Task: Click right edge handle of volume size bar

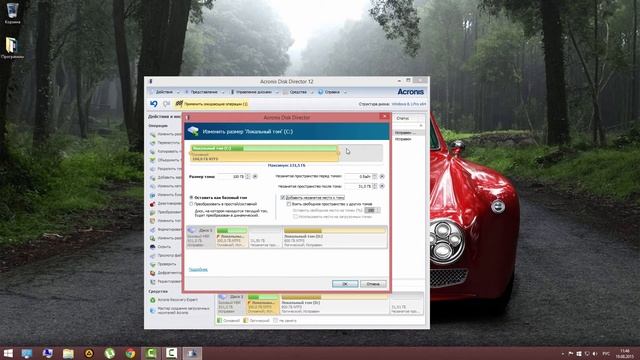Action: (338, 153)
